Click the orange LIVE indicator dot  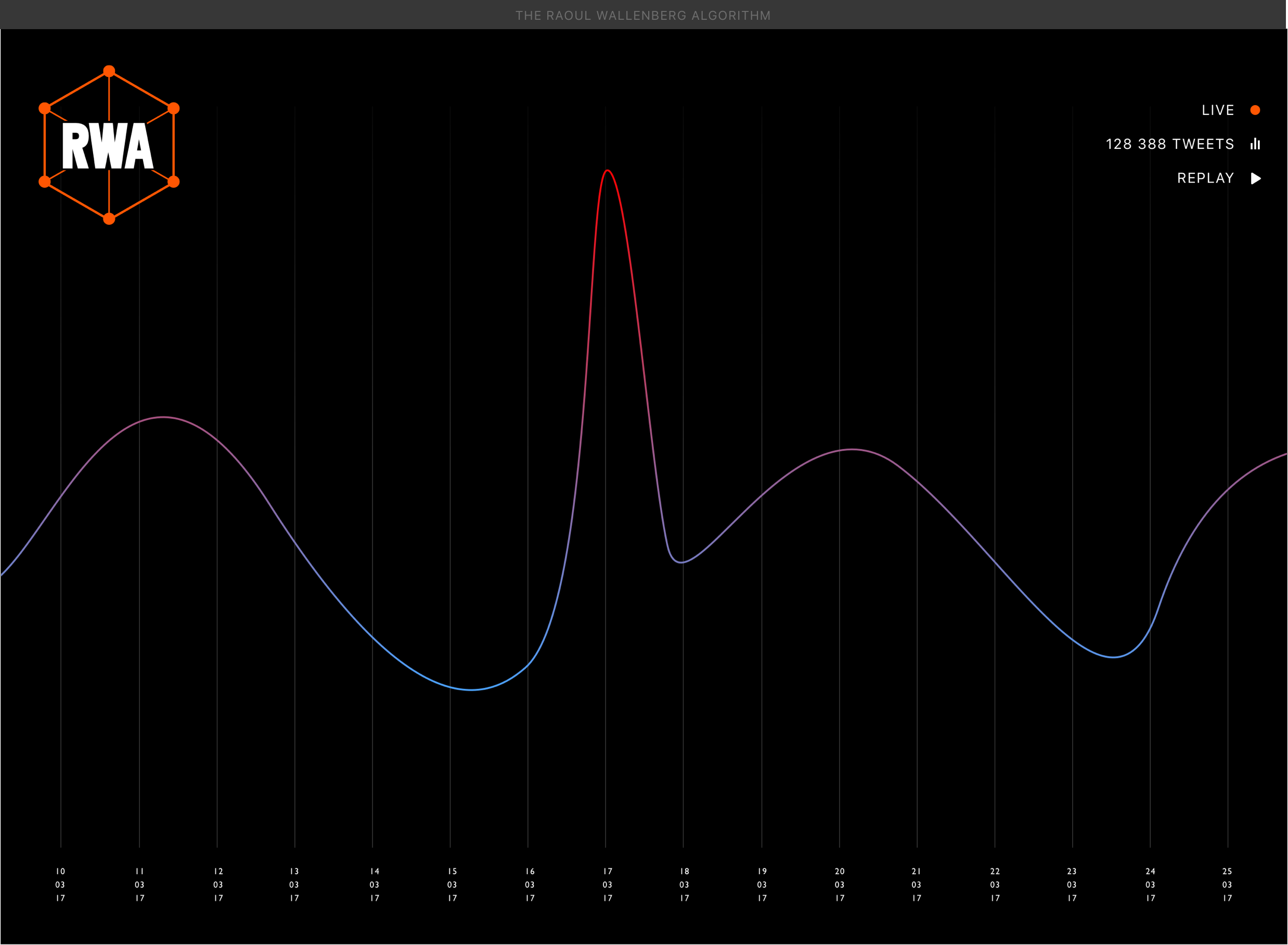coord(1255,110)
